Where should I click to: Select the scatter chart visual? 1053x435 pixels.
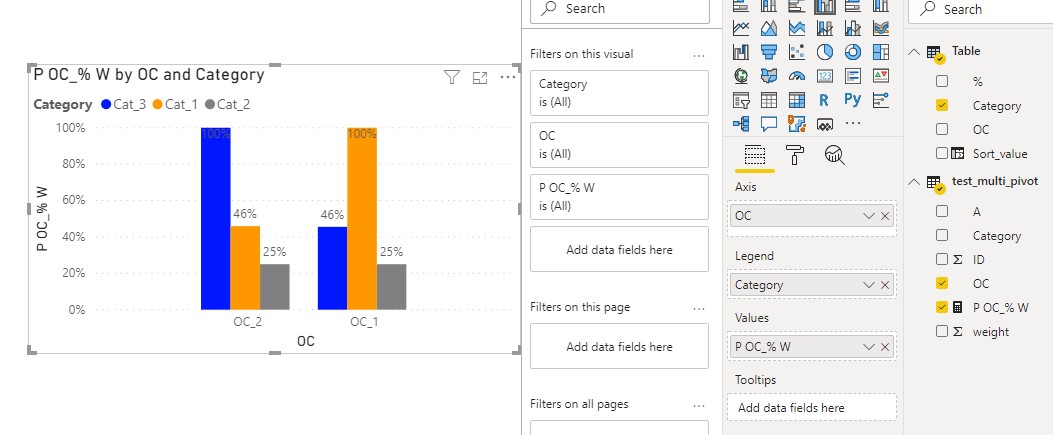coord(797,52)
